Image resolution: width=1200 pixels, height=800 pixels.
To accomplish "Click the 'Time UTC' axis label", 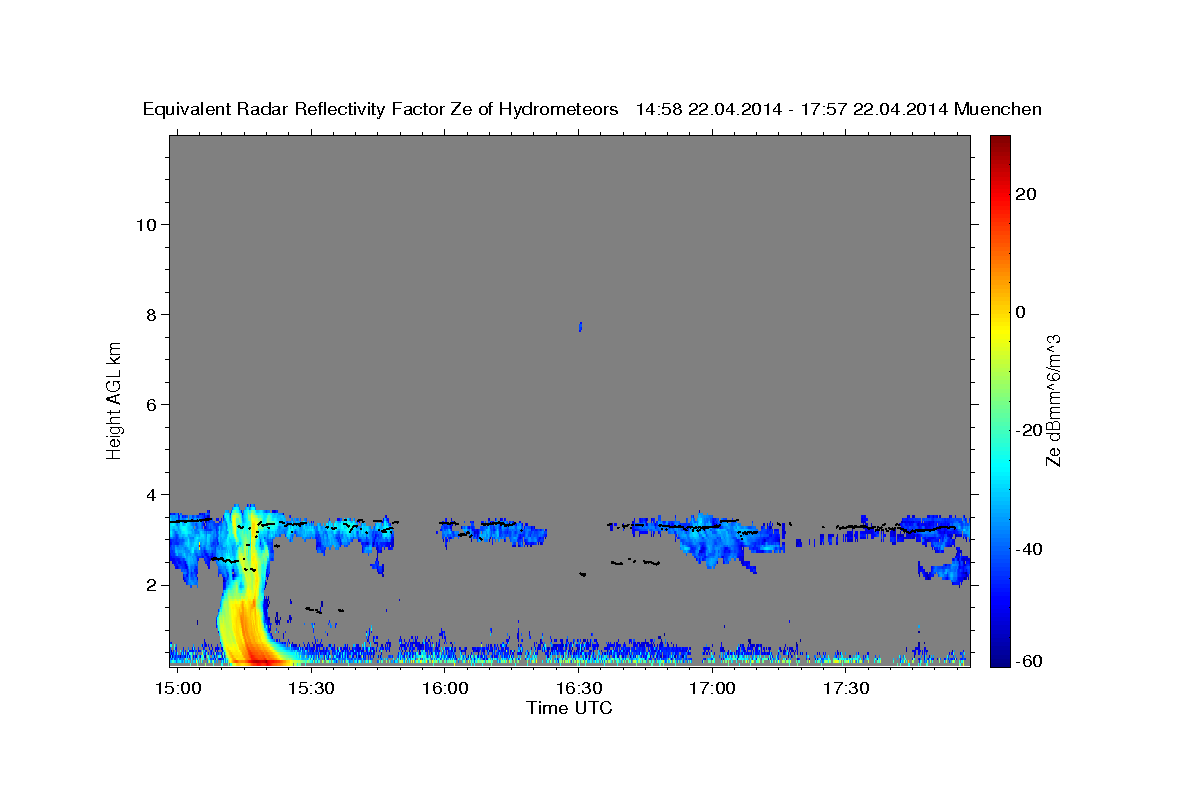I will tap(569, 709).
